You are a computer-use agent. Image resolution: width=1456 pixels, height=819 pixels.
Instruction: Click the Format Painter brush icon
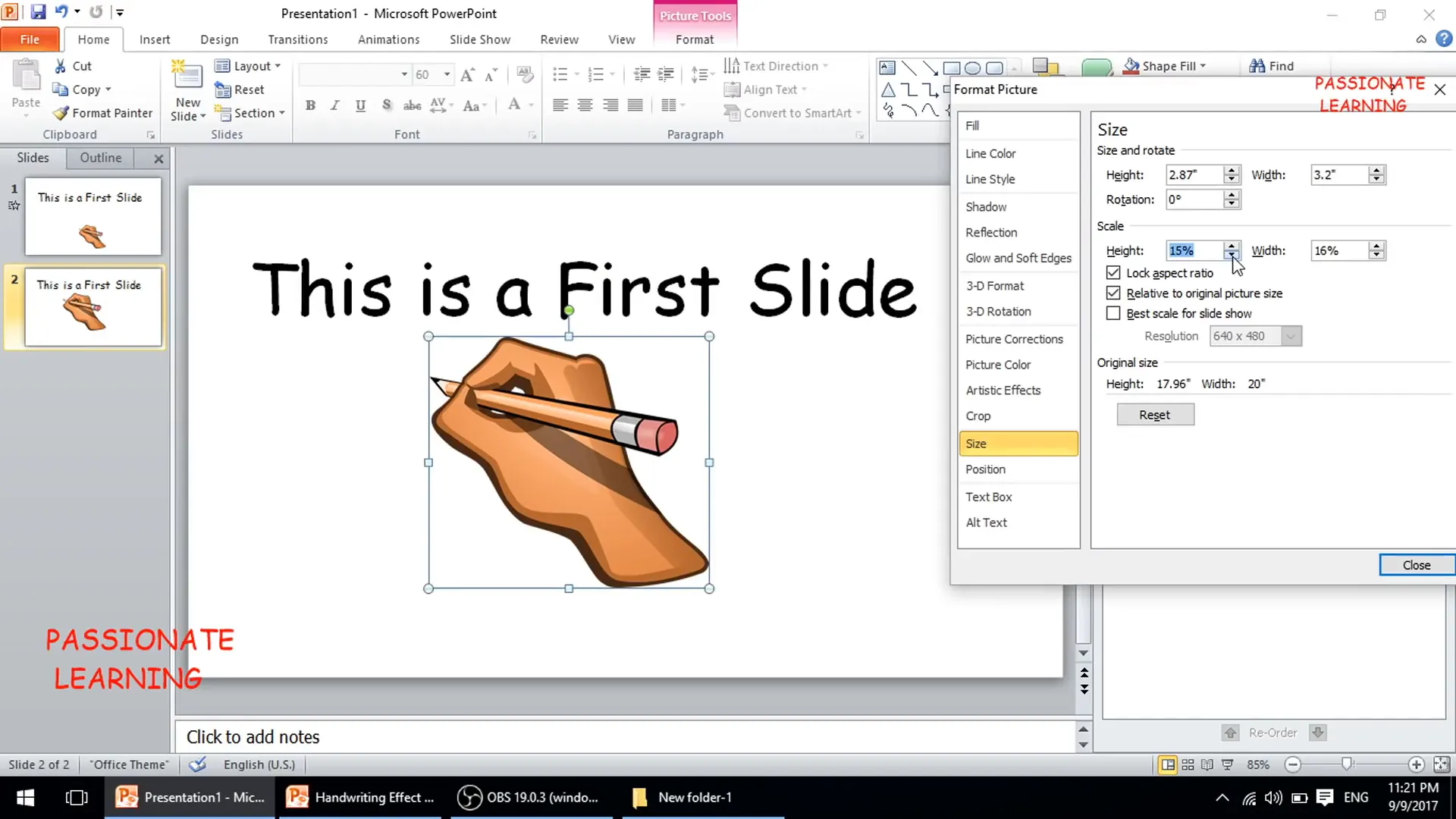[x=61, y=113]
